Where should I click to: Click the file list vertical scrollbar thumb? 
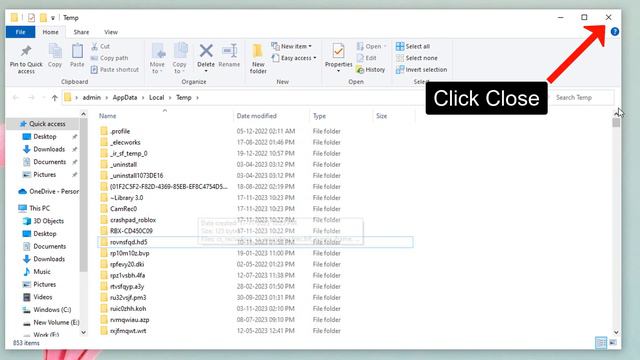pos(616,123)
